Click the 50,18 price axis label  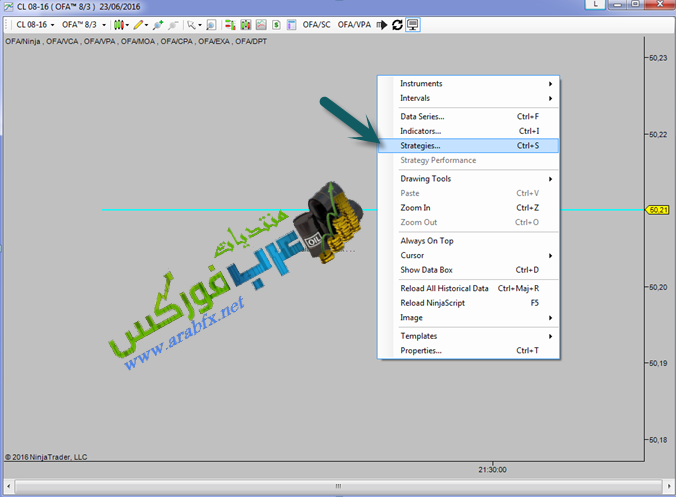[x=658, y=440]
